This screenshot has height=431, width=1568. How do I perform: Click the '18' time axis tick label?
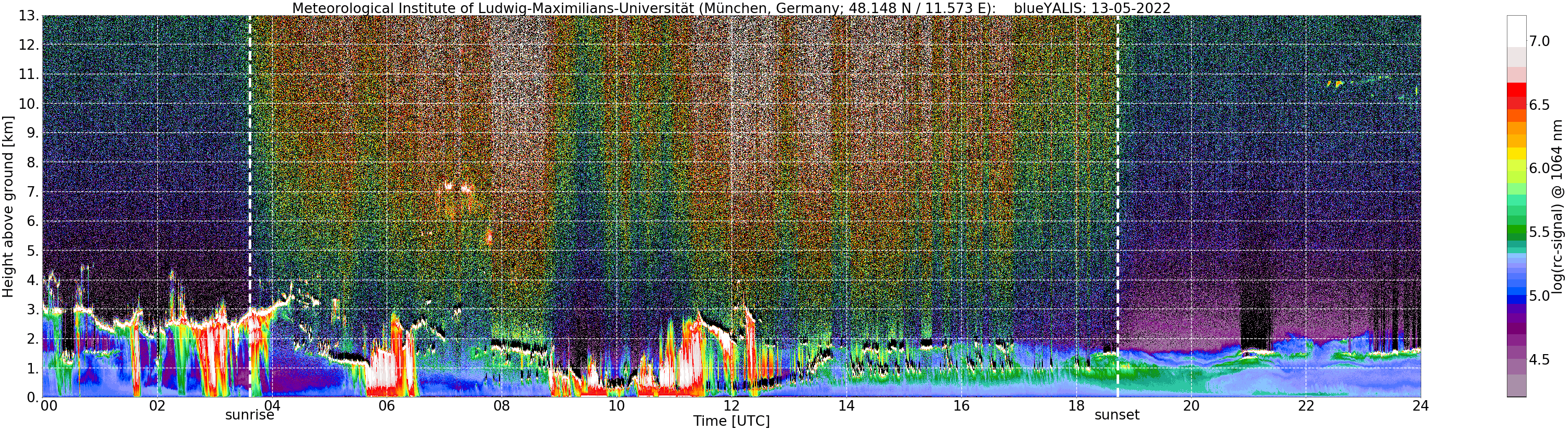pos(1076,405)
